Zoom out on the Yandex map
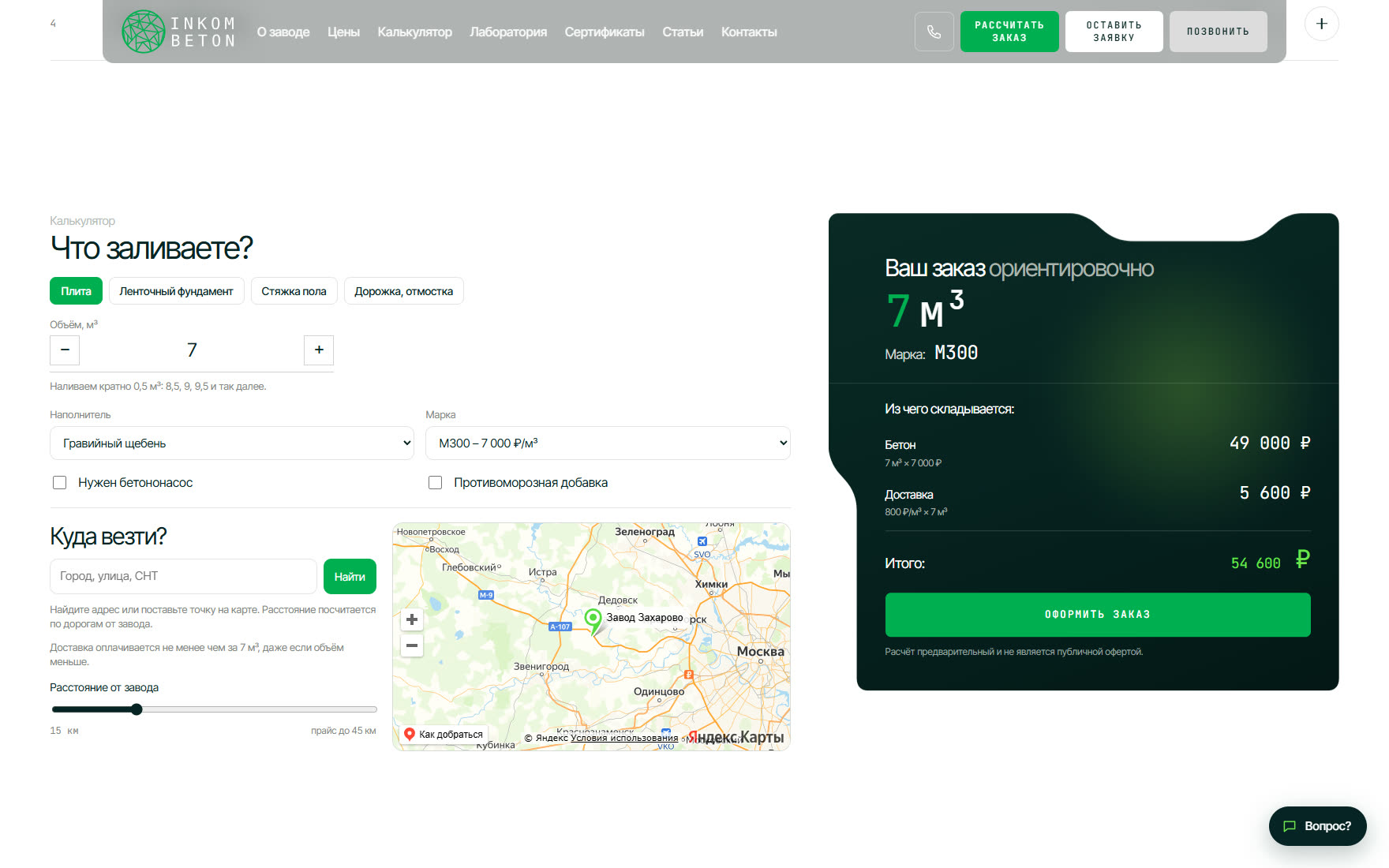Viewport: 1389px width, 868px height. click(412, 645)
